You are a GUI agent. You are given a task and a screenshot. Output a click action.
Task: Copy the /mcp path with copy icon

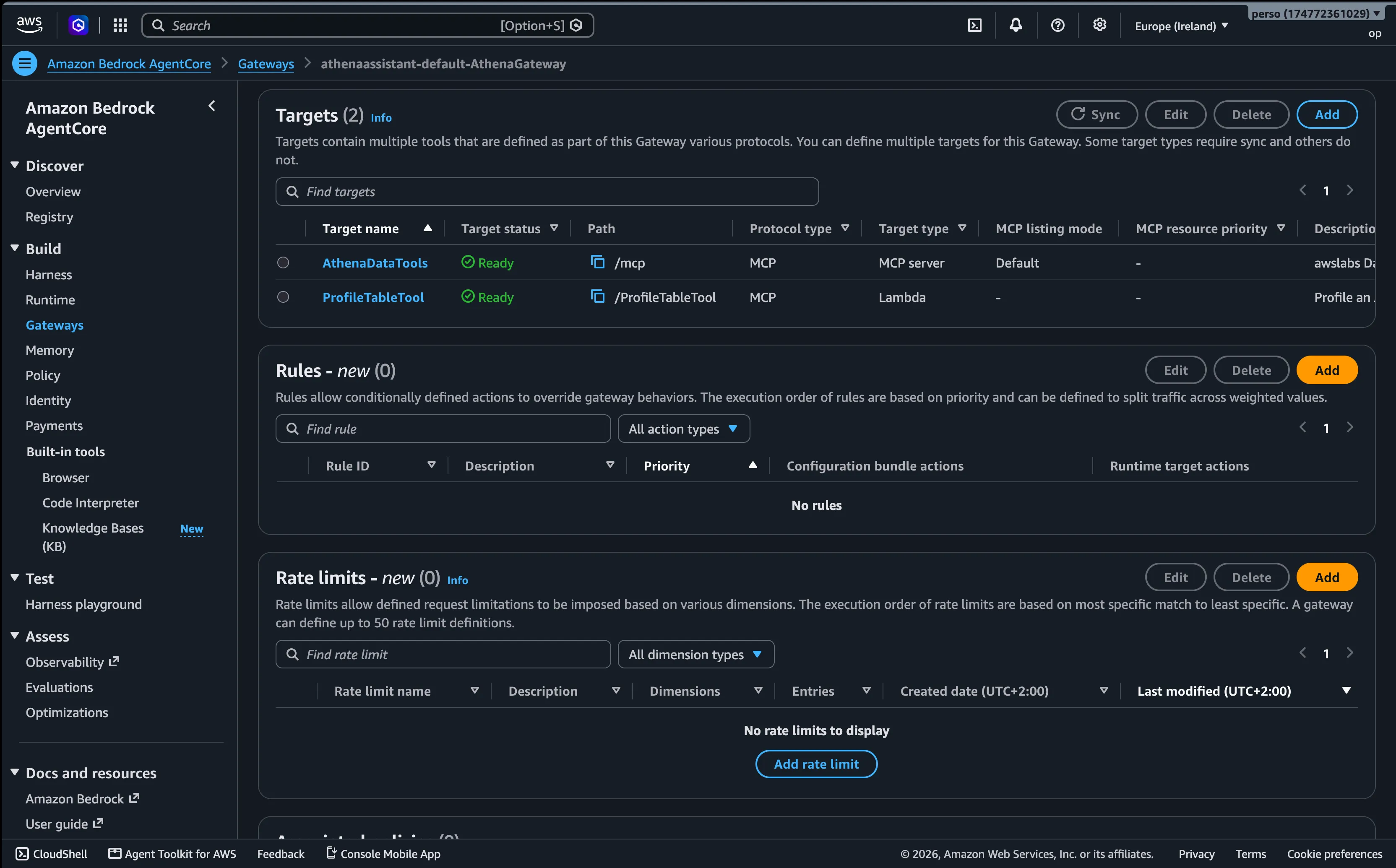(x=598, y=262)
